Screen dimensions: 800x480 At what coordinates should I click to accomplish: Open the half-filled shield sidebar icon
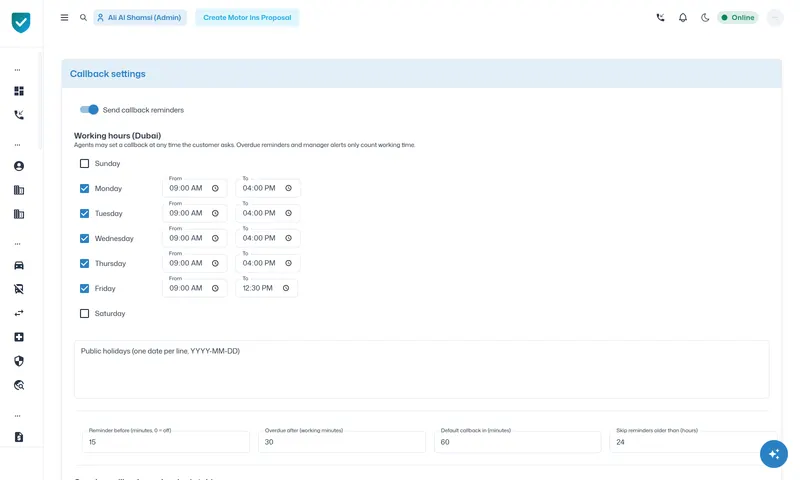point(19,361)
